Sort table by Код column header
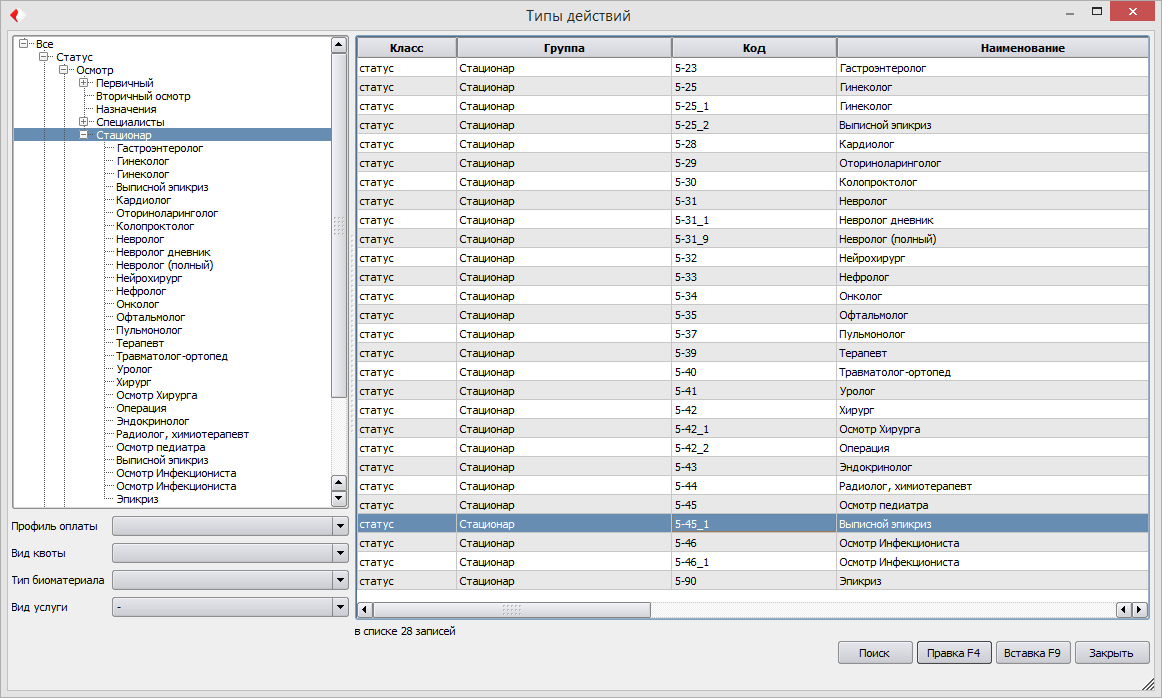This screenshot has height=698, width=1162. 754,48
